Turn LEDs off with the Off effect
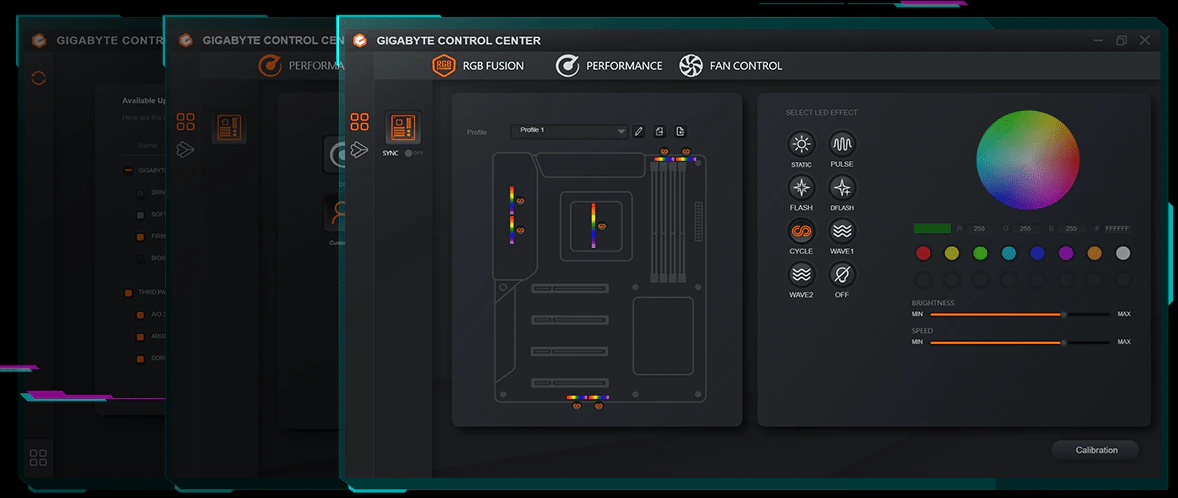This screenshot has width=1178, height=498. [842, 274]
